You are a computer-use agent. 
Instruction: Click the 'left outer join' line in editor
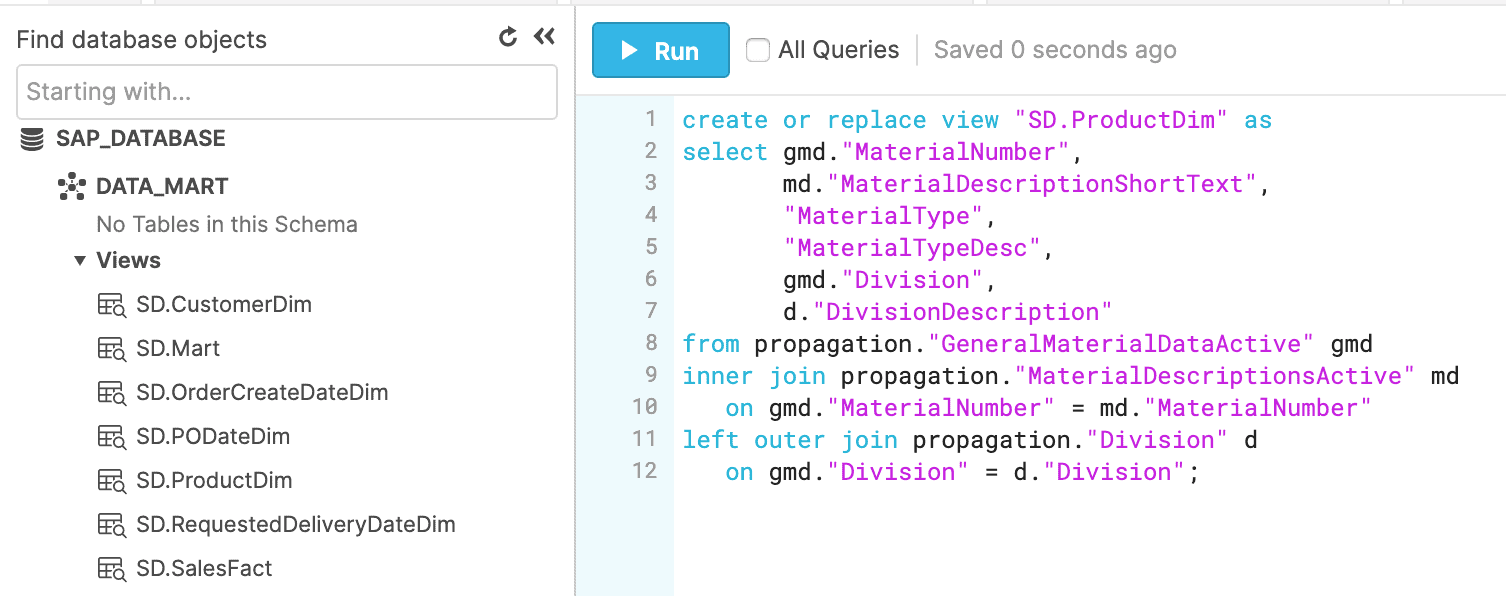[x=968, y=440]
